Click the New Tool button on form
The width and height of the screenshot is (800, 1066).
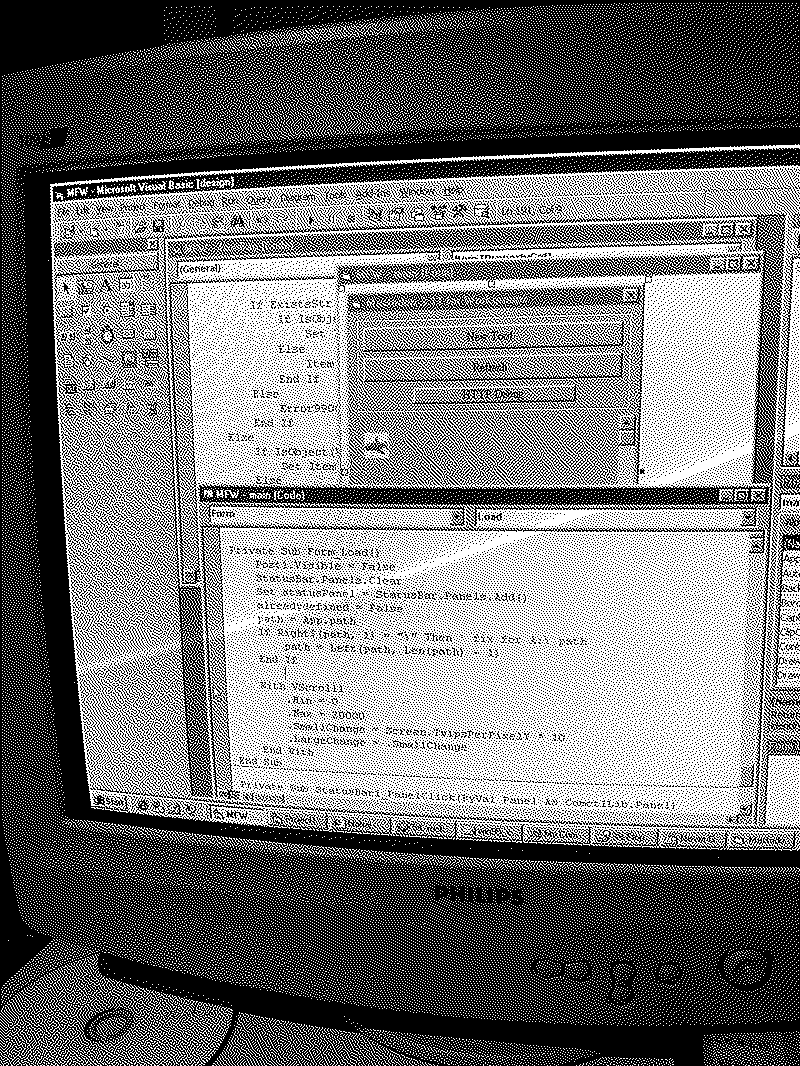[x=490, y=336]
